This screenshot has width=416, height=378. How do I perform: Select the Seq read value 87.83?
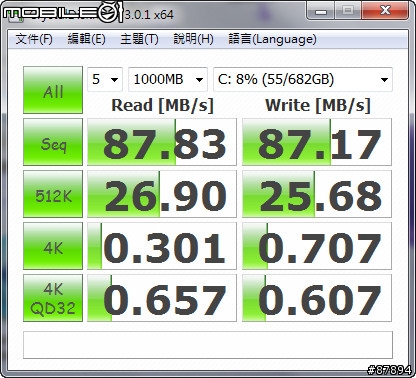point(162,142)
